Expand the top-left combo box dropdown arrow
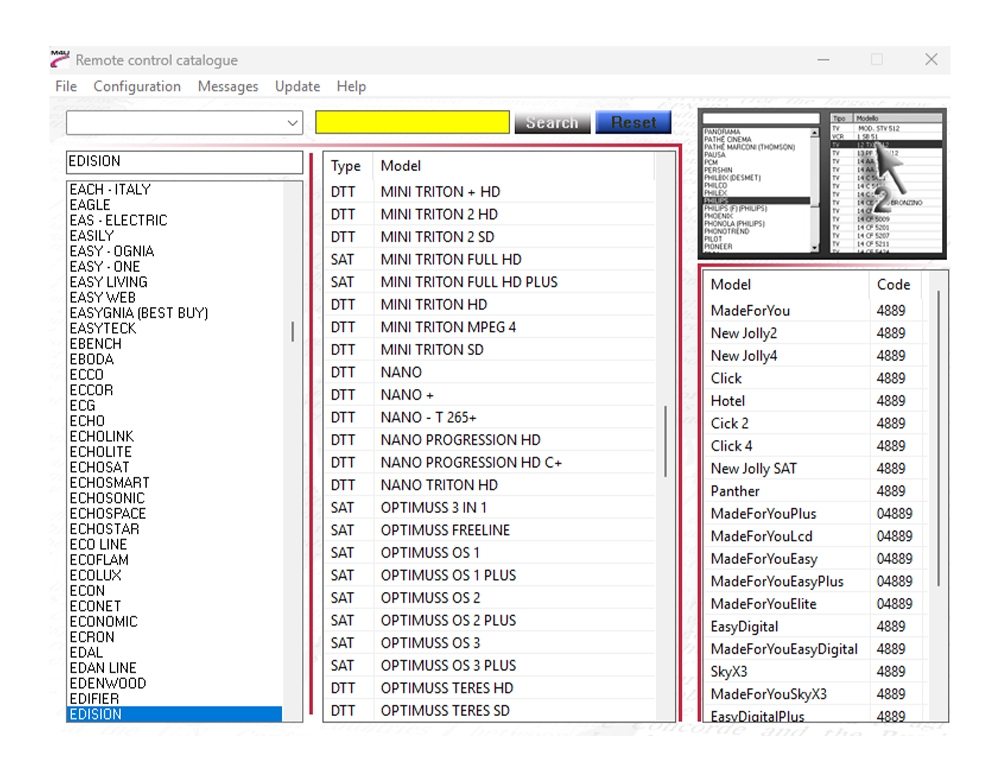This screenshot has height=781, width=1000. (293, 123)
